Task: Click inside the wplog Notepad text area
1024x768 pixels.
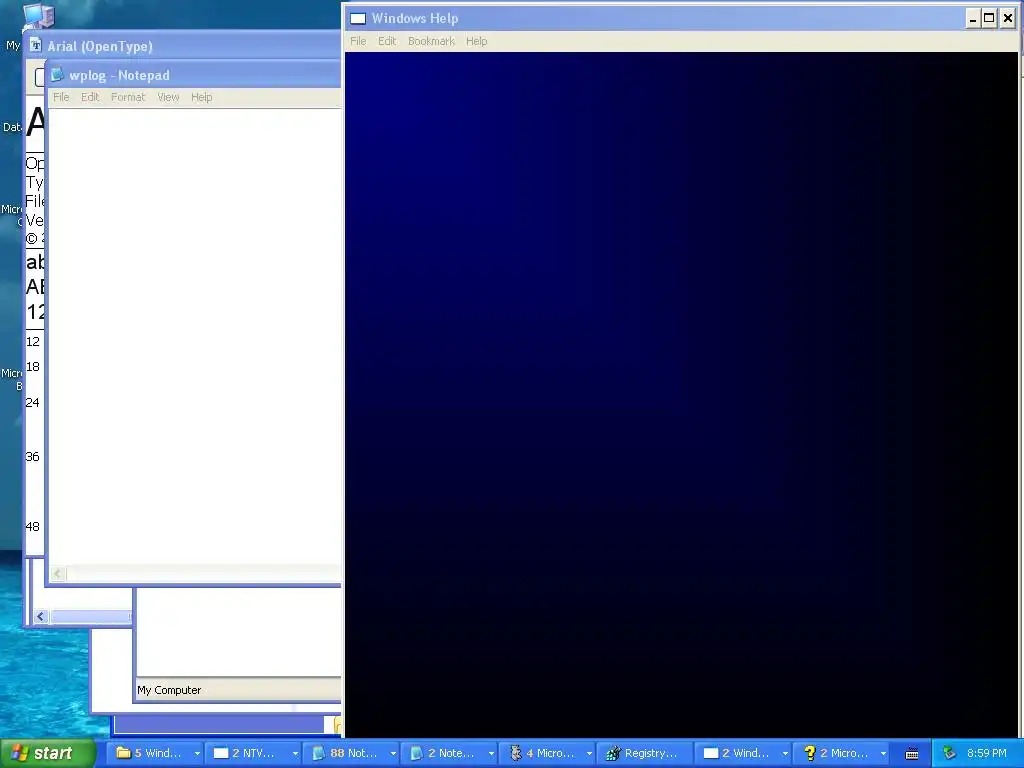Action: pyautogui.click(x=195, y=336)
